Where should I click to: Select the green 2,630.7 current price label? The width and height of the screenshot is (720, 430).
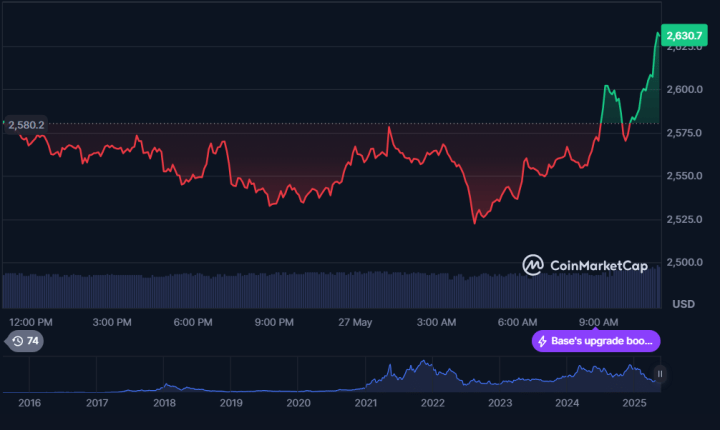(683, 36)
